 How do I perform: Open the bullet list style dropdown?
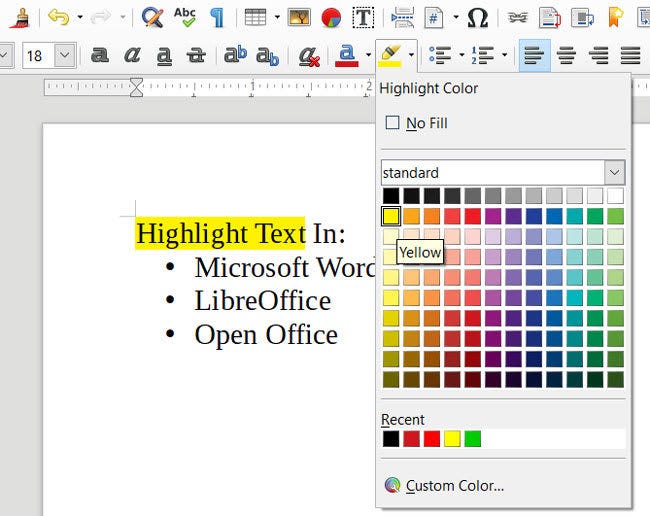pyautogui.click(x=462, y=55)
